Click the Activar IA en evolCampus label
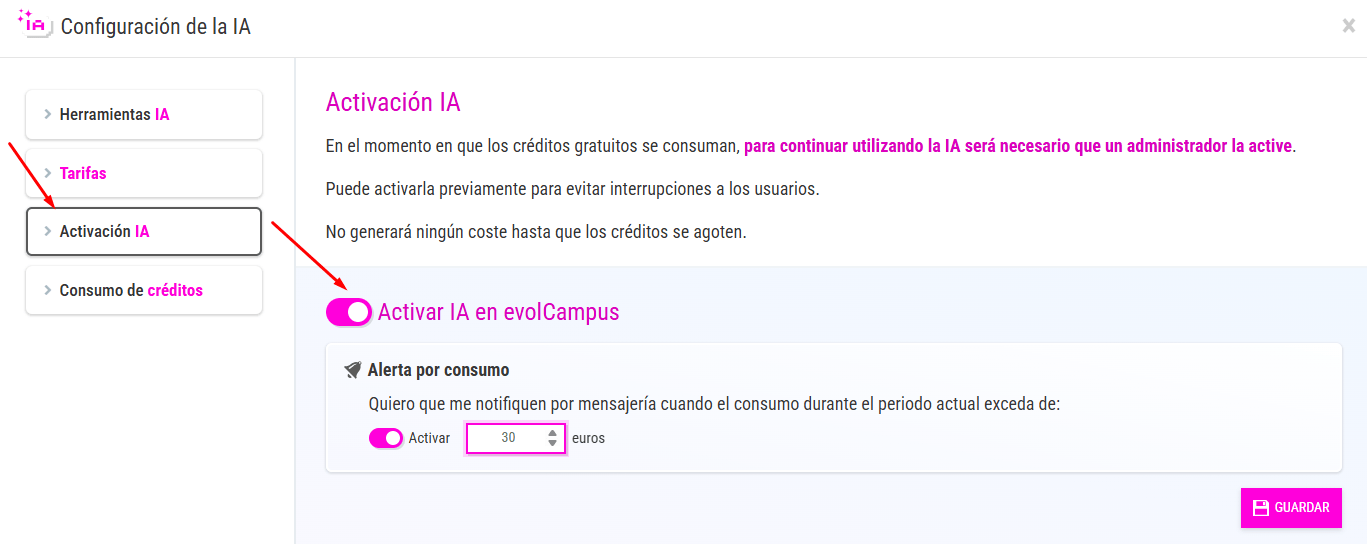 click(x=498, y=312)
